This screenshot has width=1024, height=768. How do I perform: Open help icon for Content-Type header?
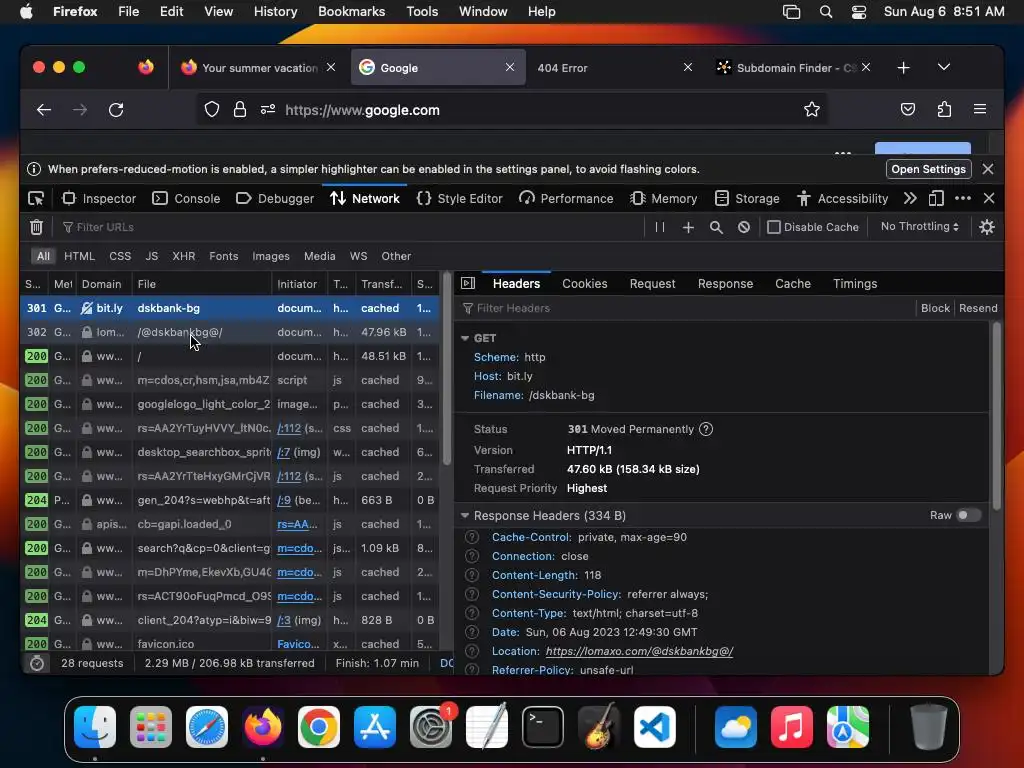click(x=472, y=613)
